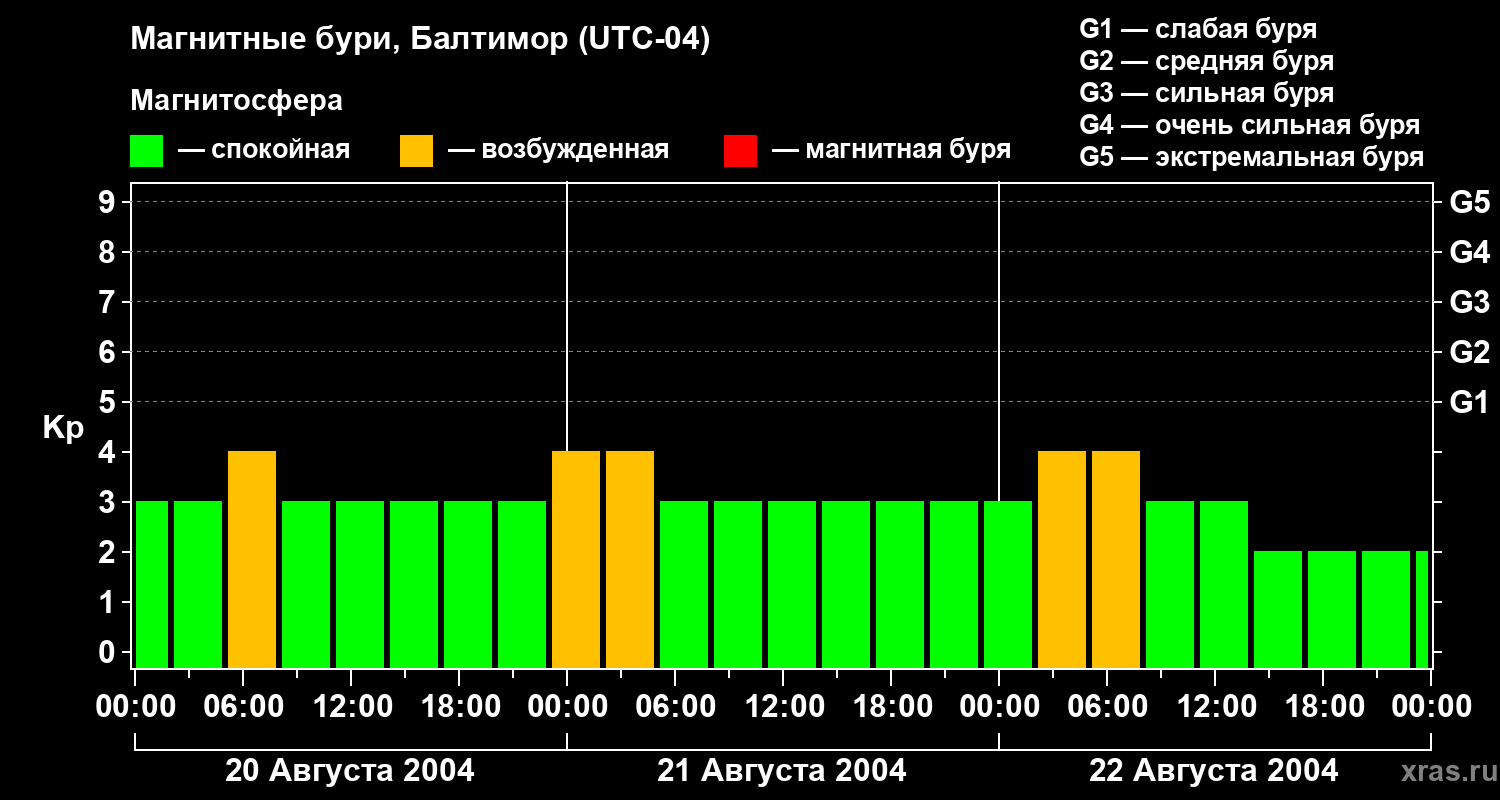Click the G5 label on the right axis
The height and width of the screenshot is (800, 1500).
click(1469, 202)
